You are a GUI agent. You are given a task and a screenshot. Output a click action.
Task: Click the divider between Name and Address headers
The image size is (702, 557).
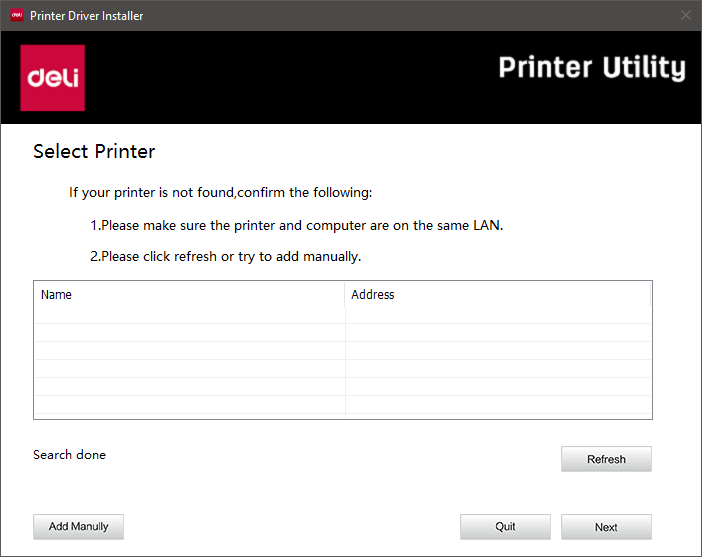tap(345, 295)
